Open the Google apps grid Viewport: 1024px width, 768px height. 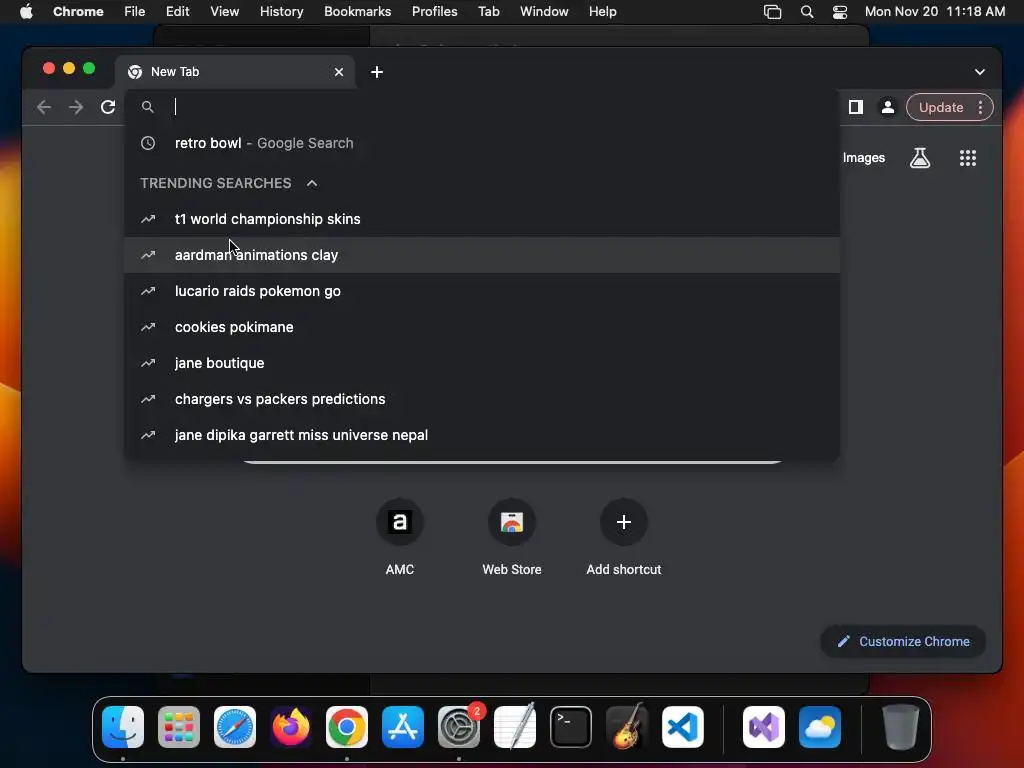pyautogui.click(x=968, y=157)
